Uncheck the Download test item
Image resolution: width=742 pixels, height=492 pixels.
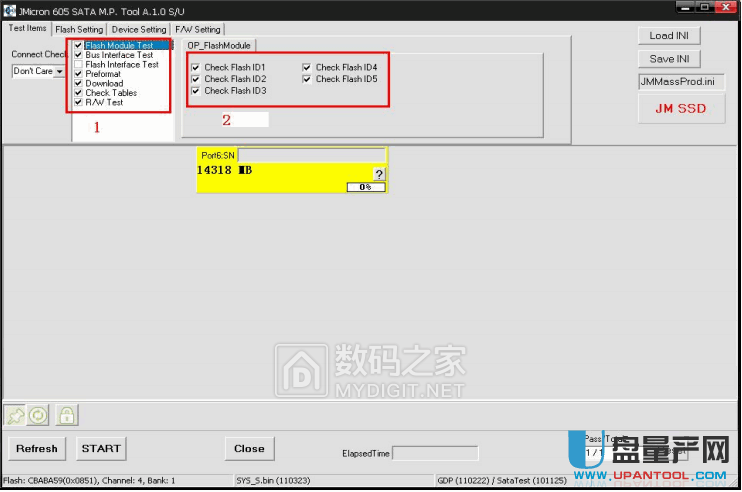79,83
